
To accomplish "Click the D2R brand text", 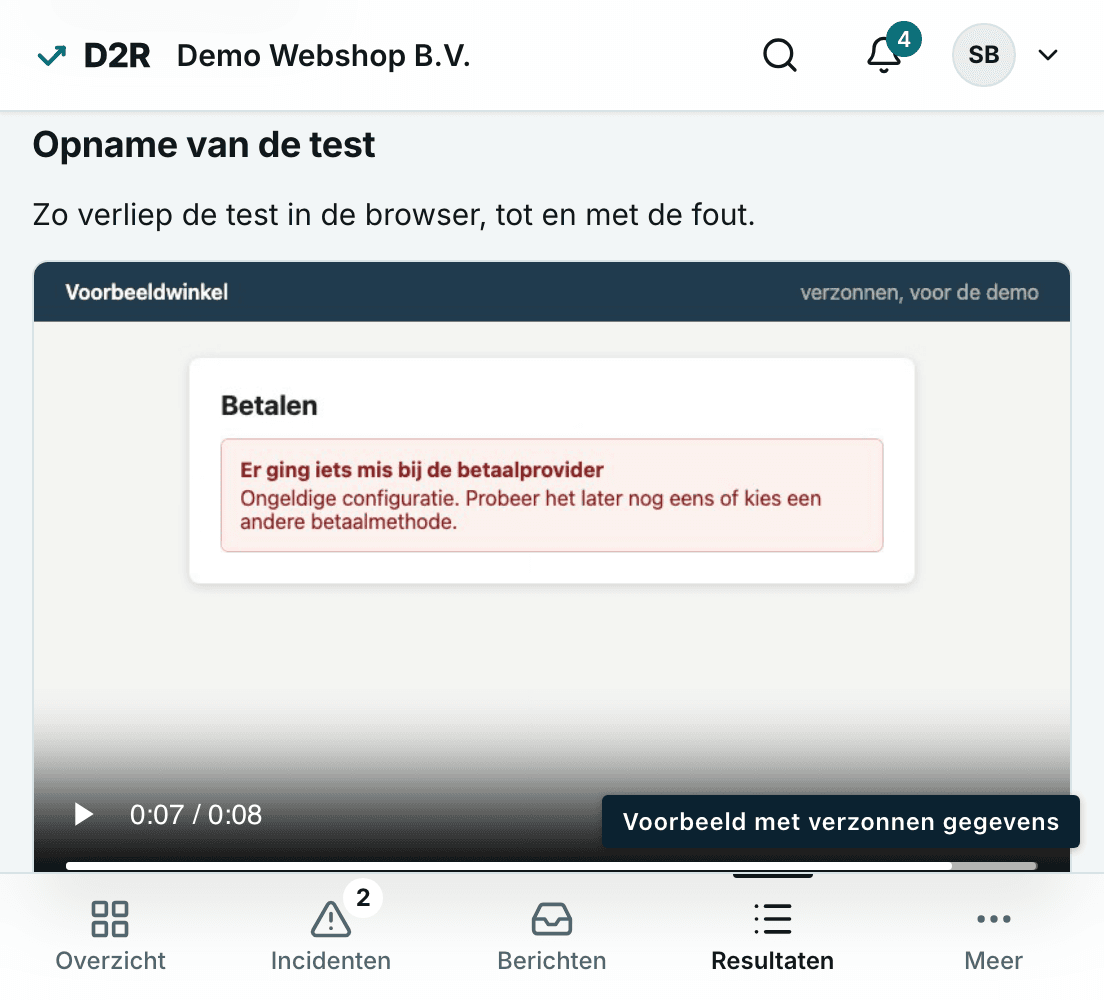I will [x=116, y=56].
